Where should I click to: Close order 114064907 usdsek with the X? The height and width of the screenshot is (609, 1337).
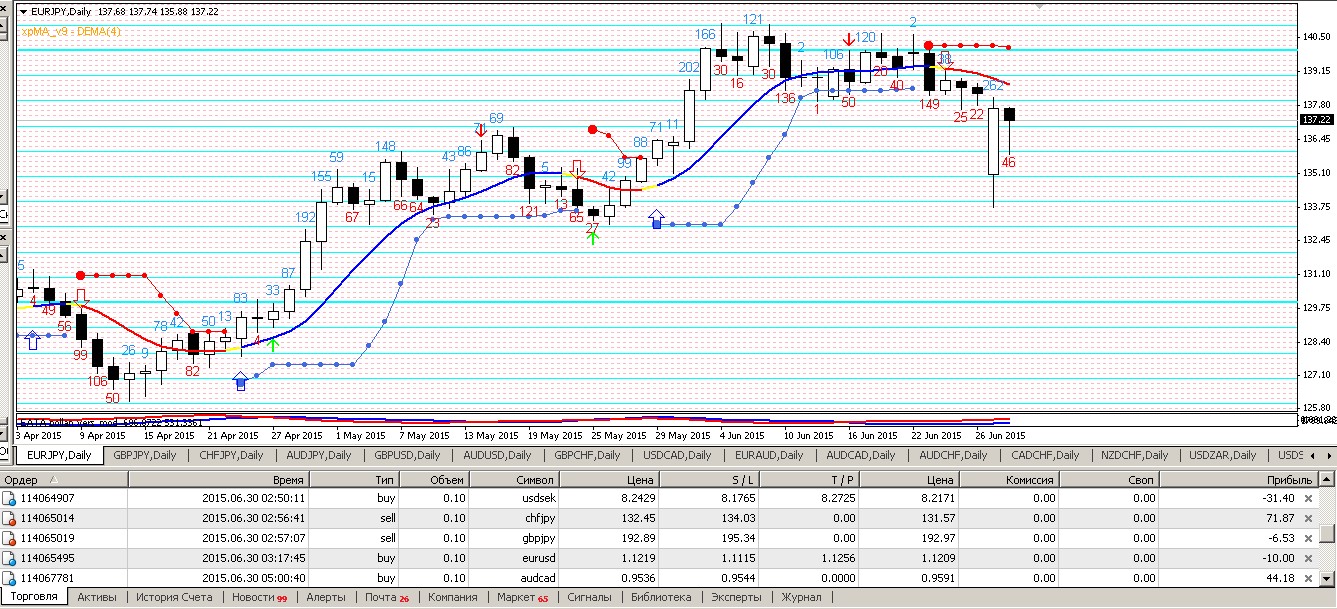pos(1308,498)
